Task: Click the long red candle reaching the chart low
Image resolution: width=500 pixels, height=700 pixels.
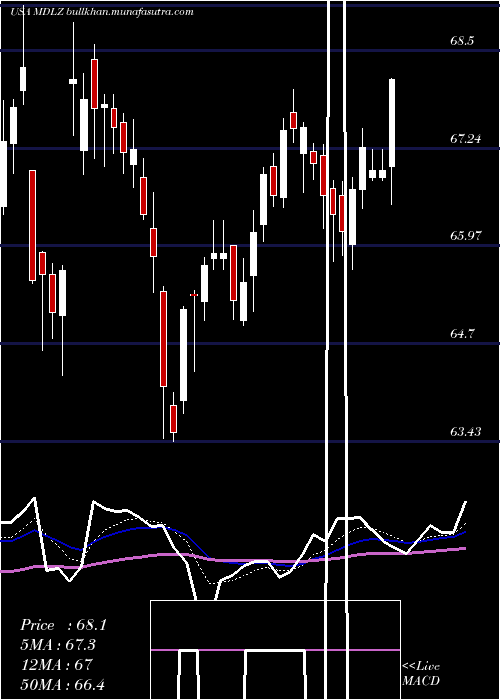Action: [x=163, y=338]
